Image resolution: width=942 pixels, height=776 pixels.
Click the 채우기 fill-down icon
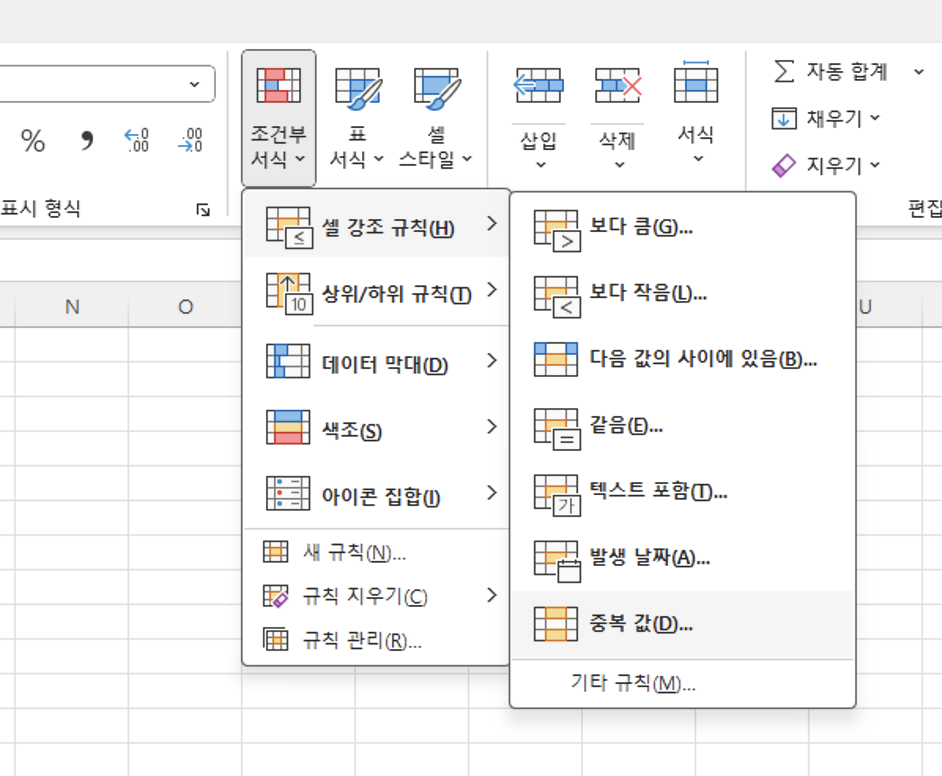(784, 118)
